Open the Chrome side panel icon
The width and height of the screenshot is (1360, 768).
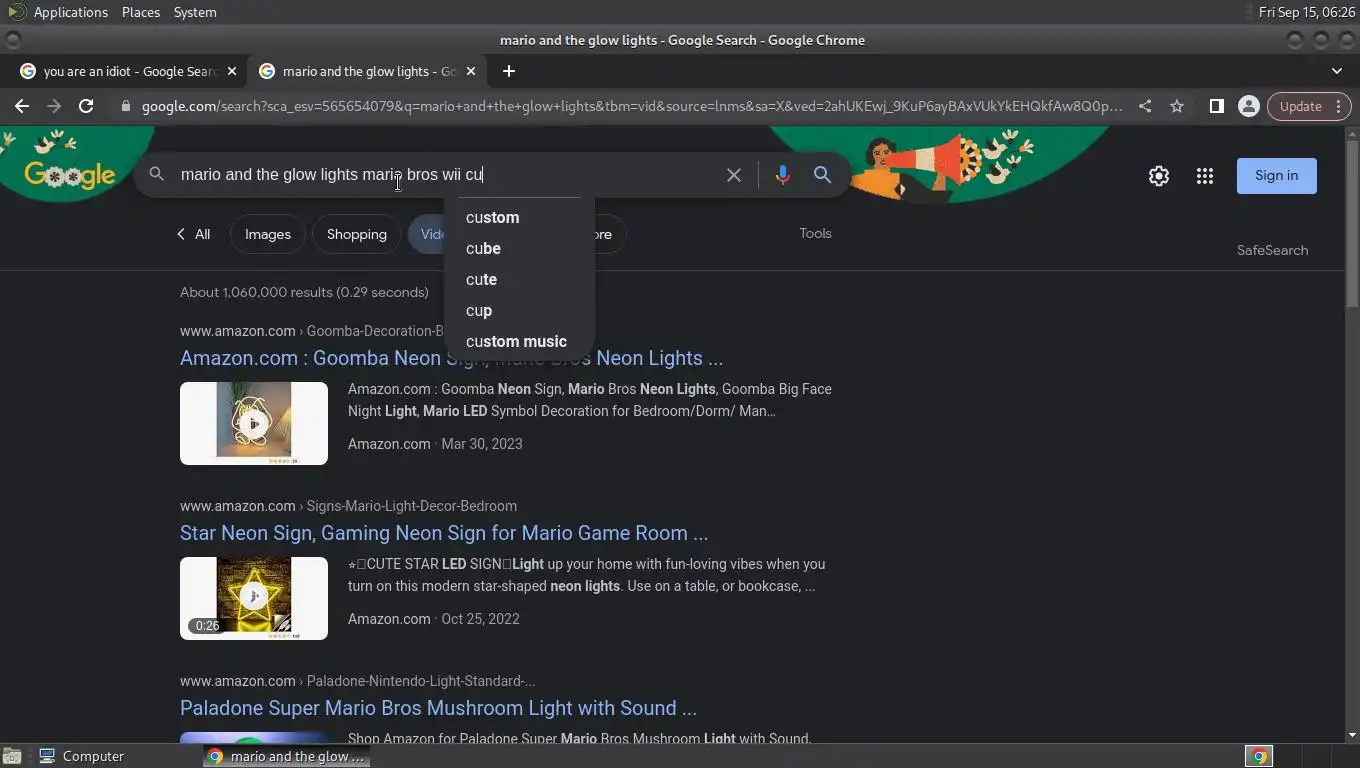[x=1216, y=106]
